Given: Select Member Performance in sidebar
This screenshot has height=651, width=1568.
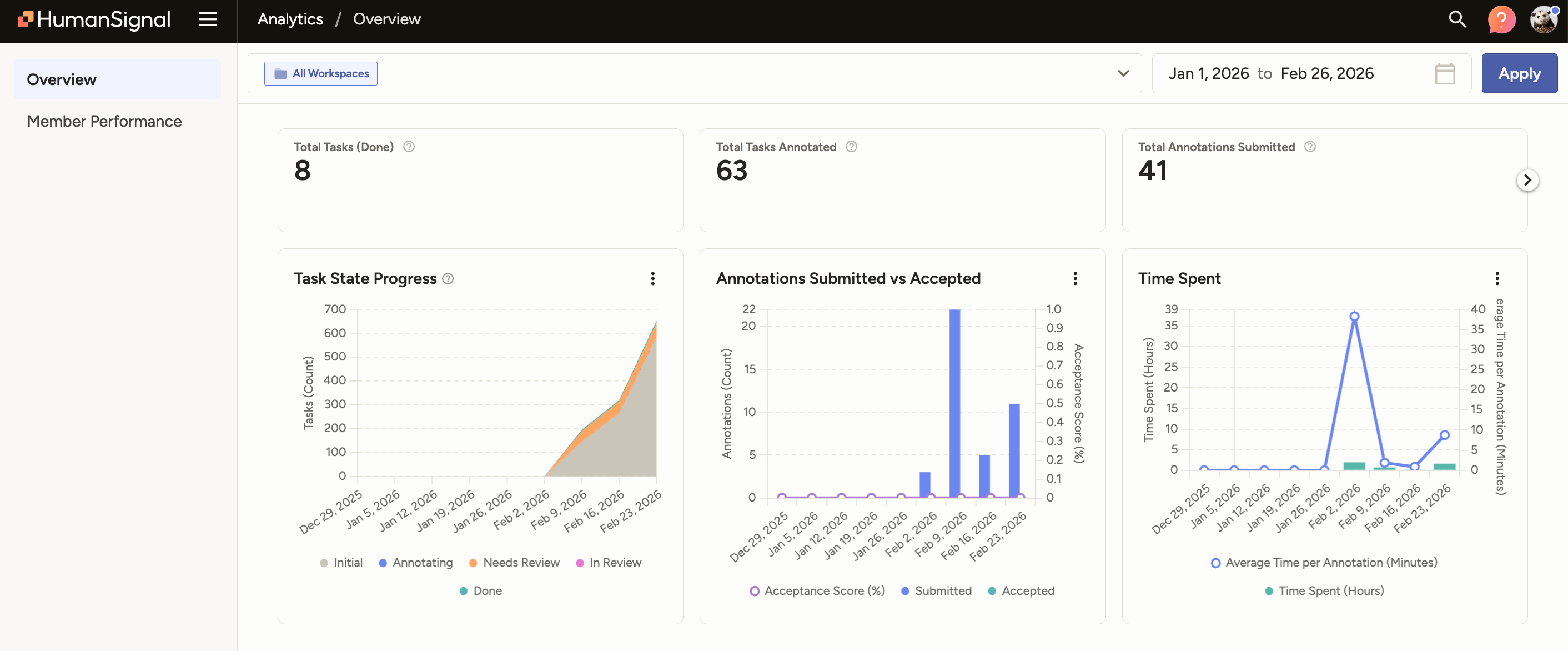Looking at the screenshot, I should pyautogui.click(x=104, y=121).
